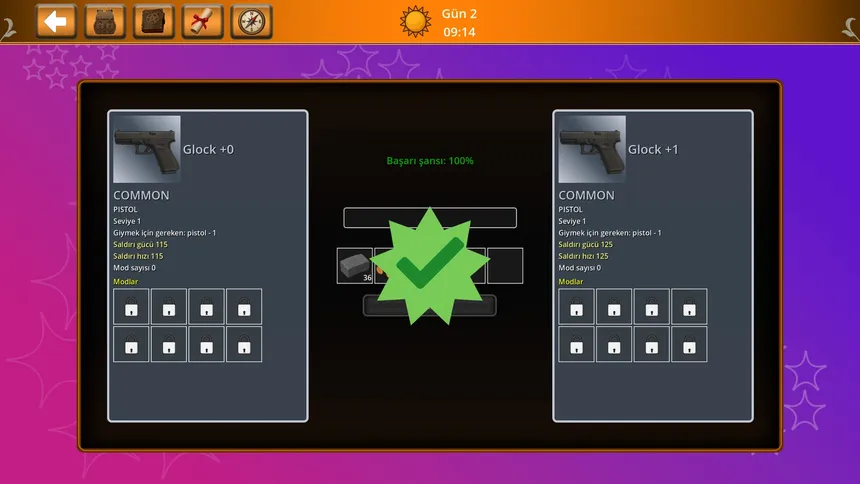This screenshot has height=484, width=860.
Task: Select first locked mod slot top row Glock +1
Action: pos(576,306)
